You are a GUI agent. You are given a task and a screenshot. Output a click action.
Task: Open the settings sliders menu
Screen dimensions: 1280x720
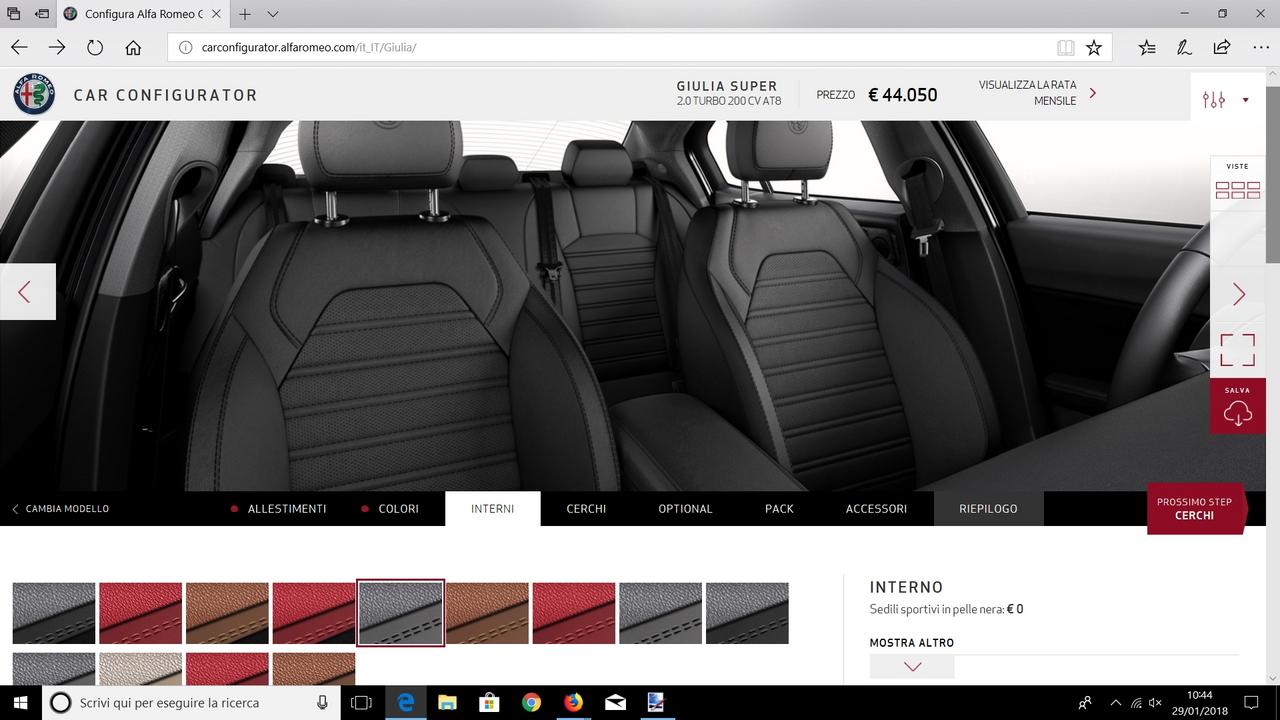pos(1214,99)
